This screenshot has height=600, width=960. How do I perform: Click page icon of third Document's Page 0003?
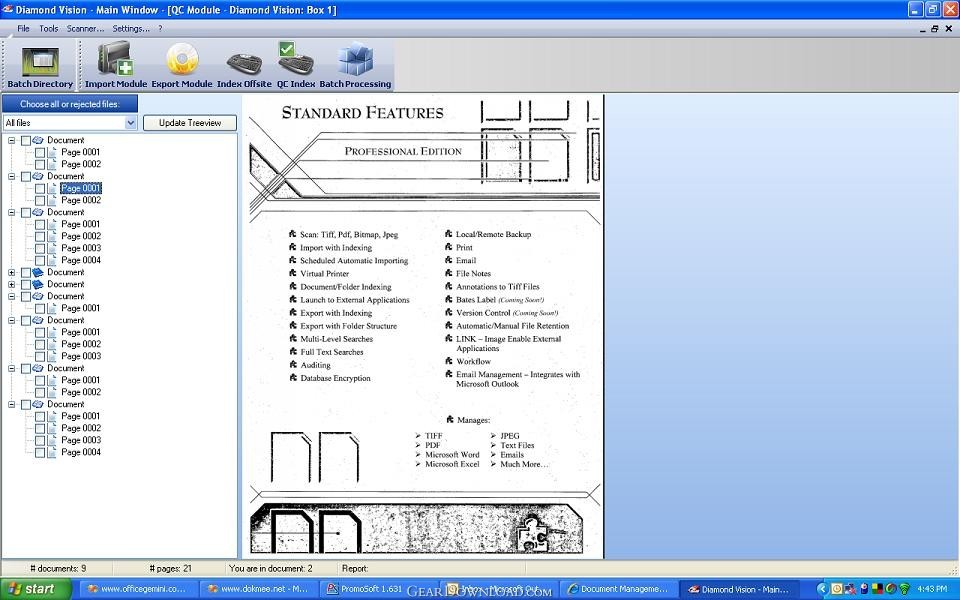click(52, 249)
